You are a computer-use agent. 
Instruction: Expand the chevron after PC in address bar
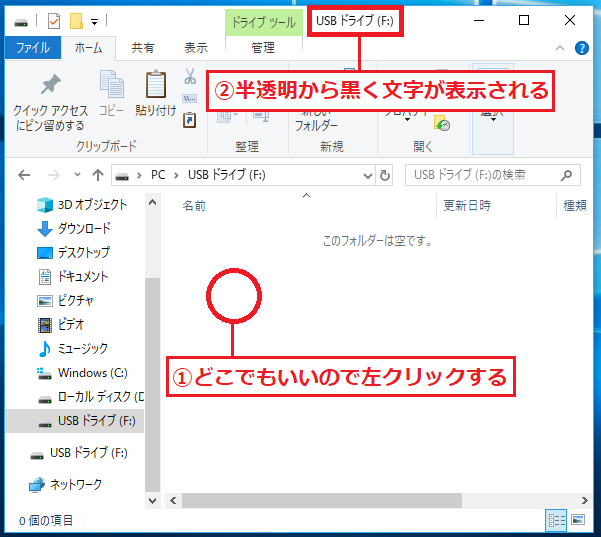[x=176, y=176]
